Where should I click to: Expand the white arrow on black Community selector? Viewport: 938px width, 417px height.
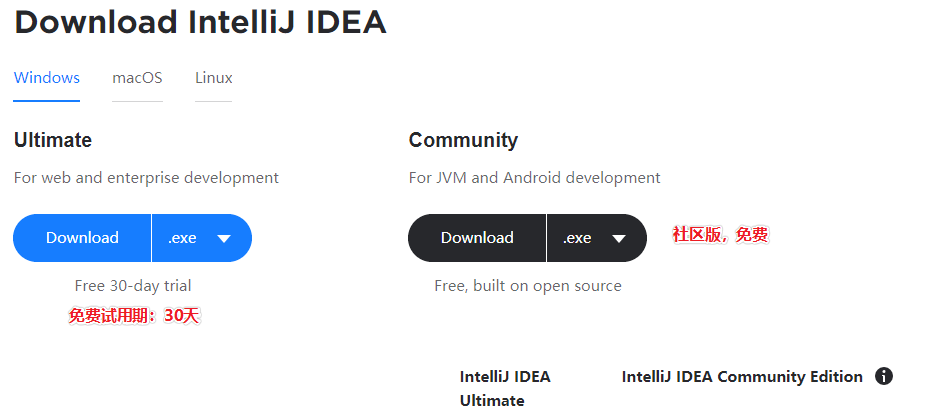[619, 238]
